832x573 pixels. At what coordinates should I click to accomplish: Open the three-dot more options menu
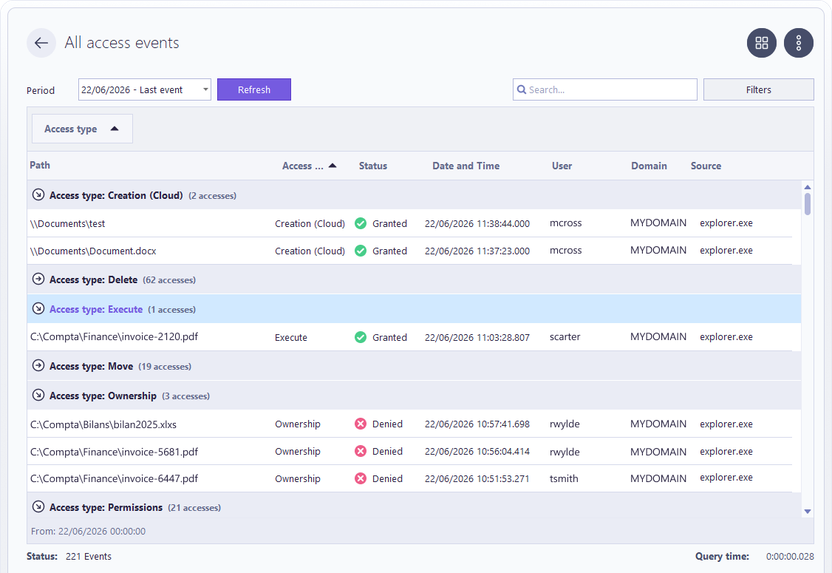coord(799,43)
